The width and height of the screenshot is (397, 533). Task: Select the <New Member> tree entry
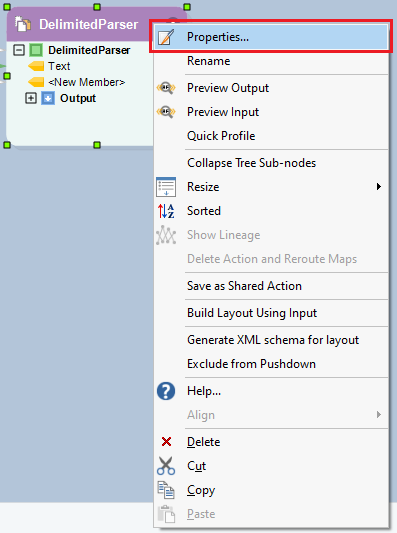[86, 82]
